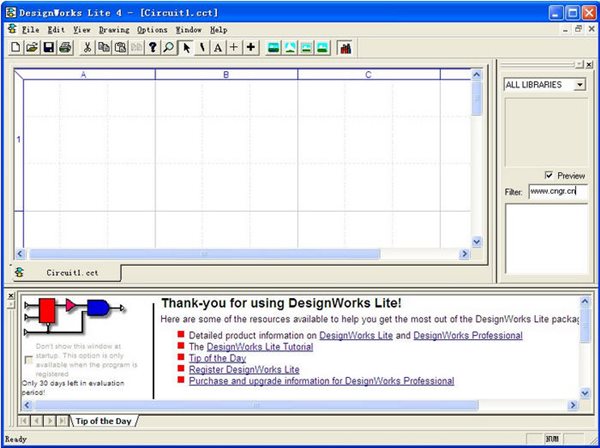The image size is (600, 448).
Task: Open the Window menu
Action: coord(188,29)
